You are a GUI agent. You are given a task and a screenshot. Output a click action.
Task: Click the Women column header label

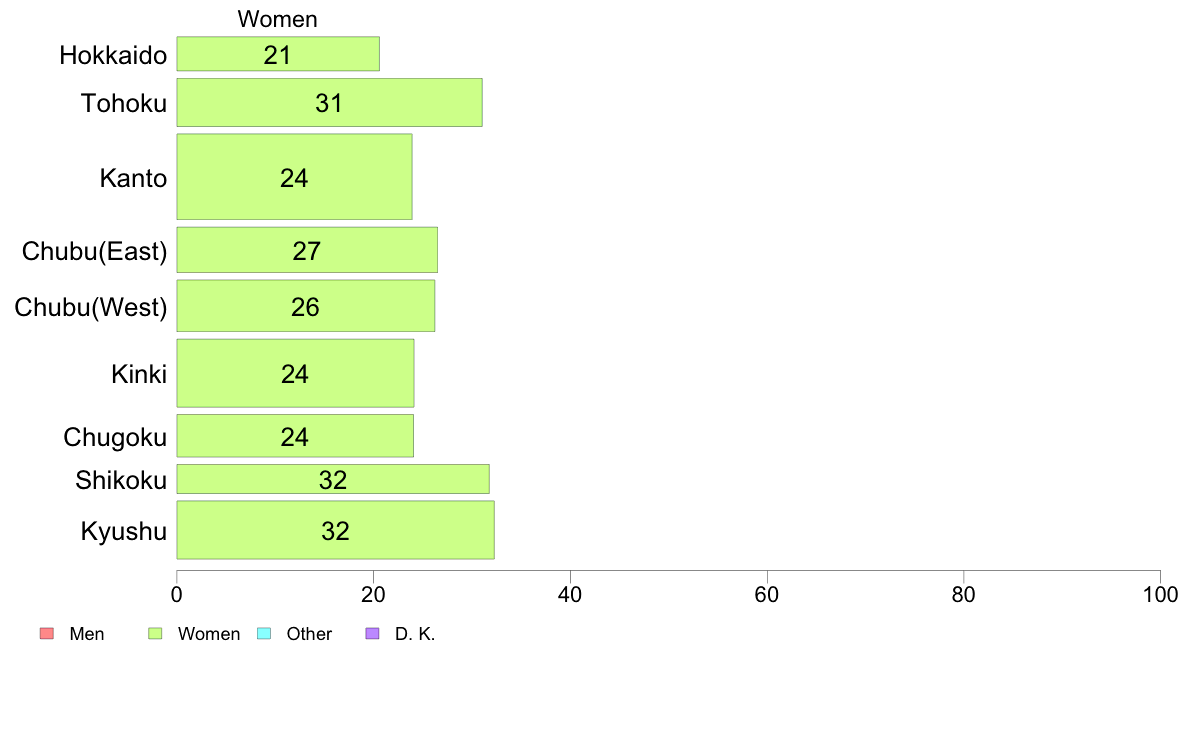pyautogui.click(x=277, y=19)
